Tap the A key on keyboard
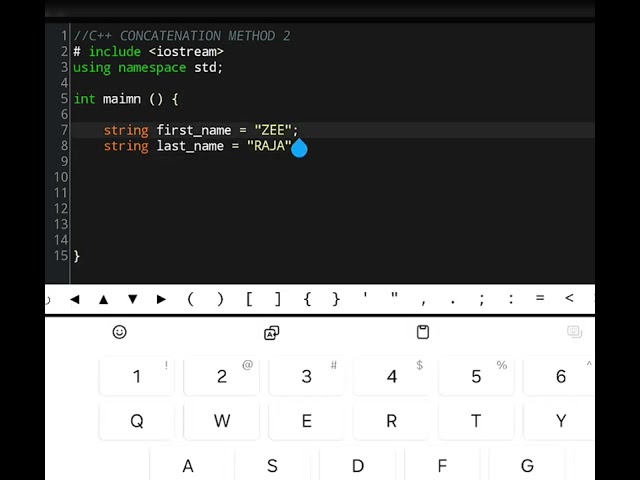 [188, 464]
